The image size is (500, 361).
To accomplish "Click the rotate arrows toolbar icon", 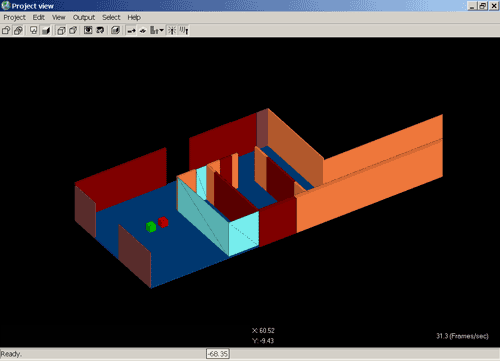I will 100,30.
